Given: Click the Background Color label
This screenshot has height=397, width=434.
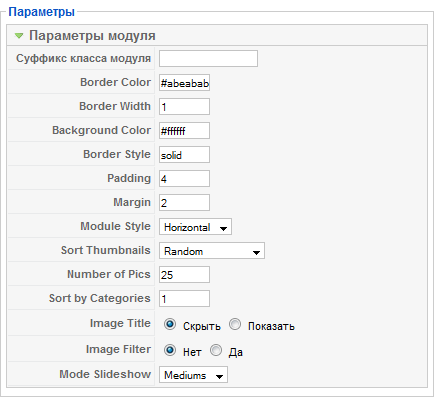Looking at the screenshot, I should 101,130.
